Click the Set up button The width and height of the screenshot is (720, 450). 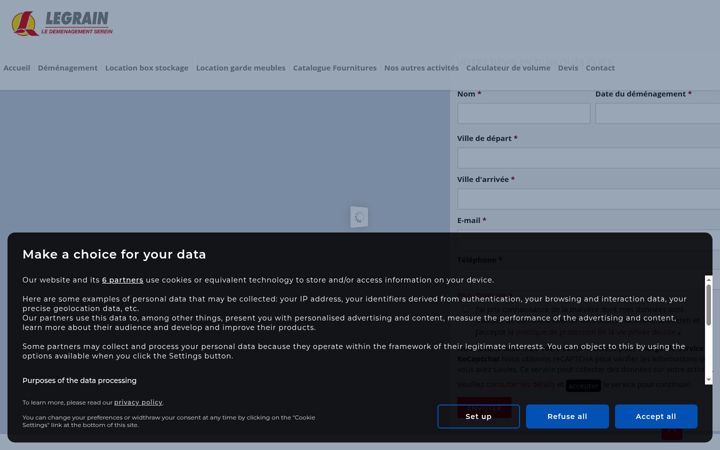click(478, 416)
